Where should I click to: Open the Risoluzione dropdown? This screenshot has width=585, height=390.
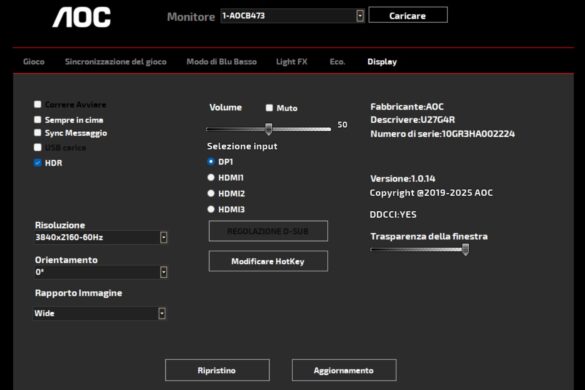coord(101,237)
